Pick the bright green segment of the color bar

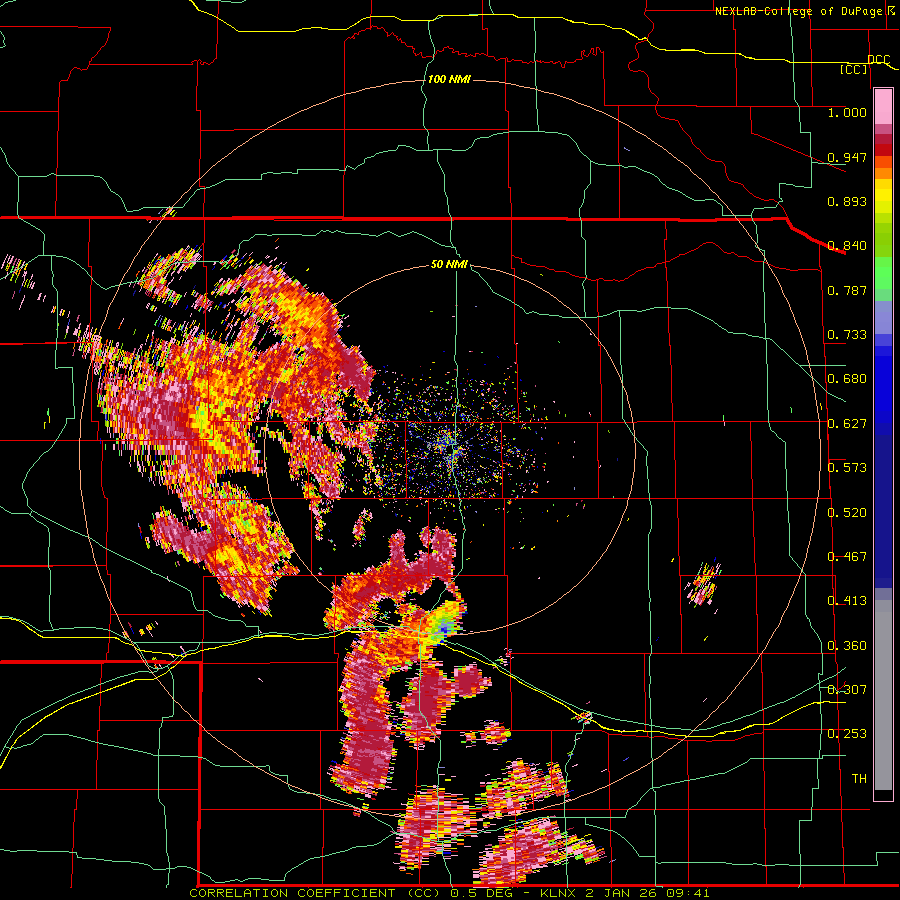[x=883, y=273]
